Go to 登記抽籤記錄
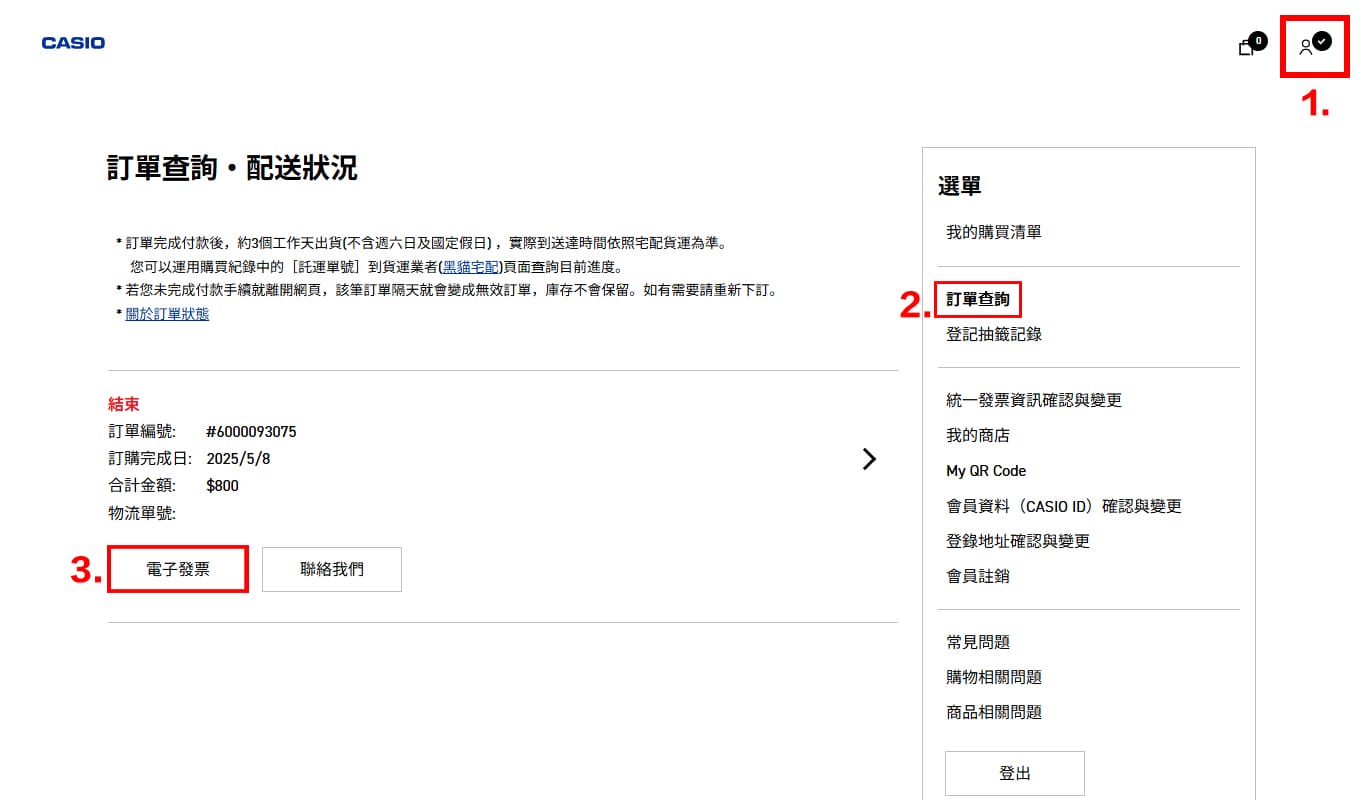This screenshot has height=800, width=1372. pos(993,334)
